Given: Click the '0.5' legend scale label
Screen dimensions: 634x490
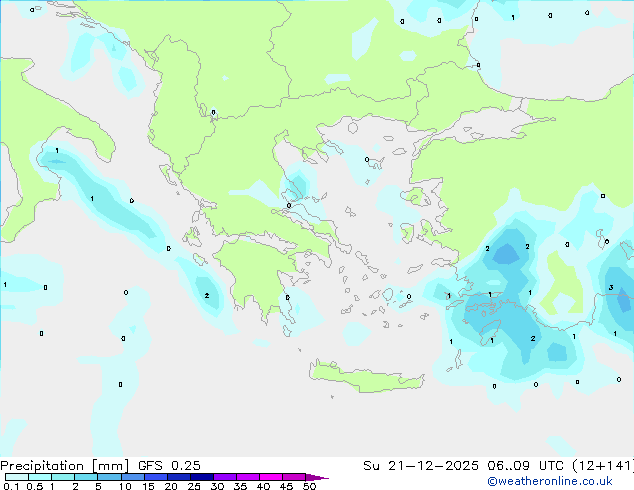Looking at the screenshot, I should 35,486.
